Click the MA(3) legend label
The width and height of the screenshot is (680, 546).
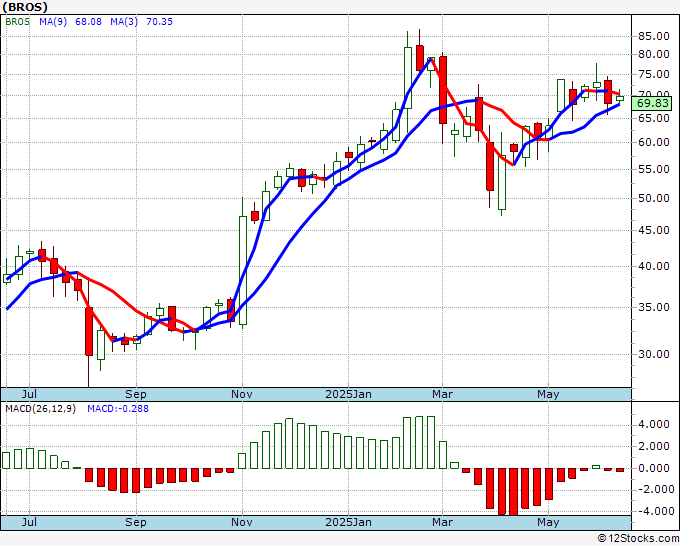[x=124, y=22]
